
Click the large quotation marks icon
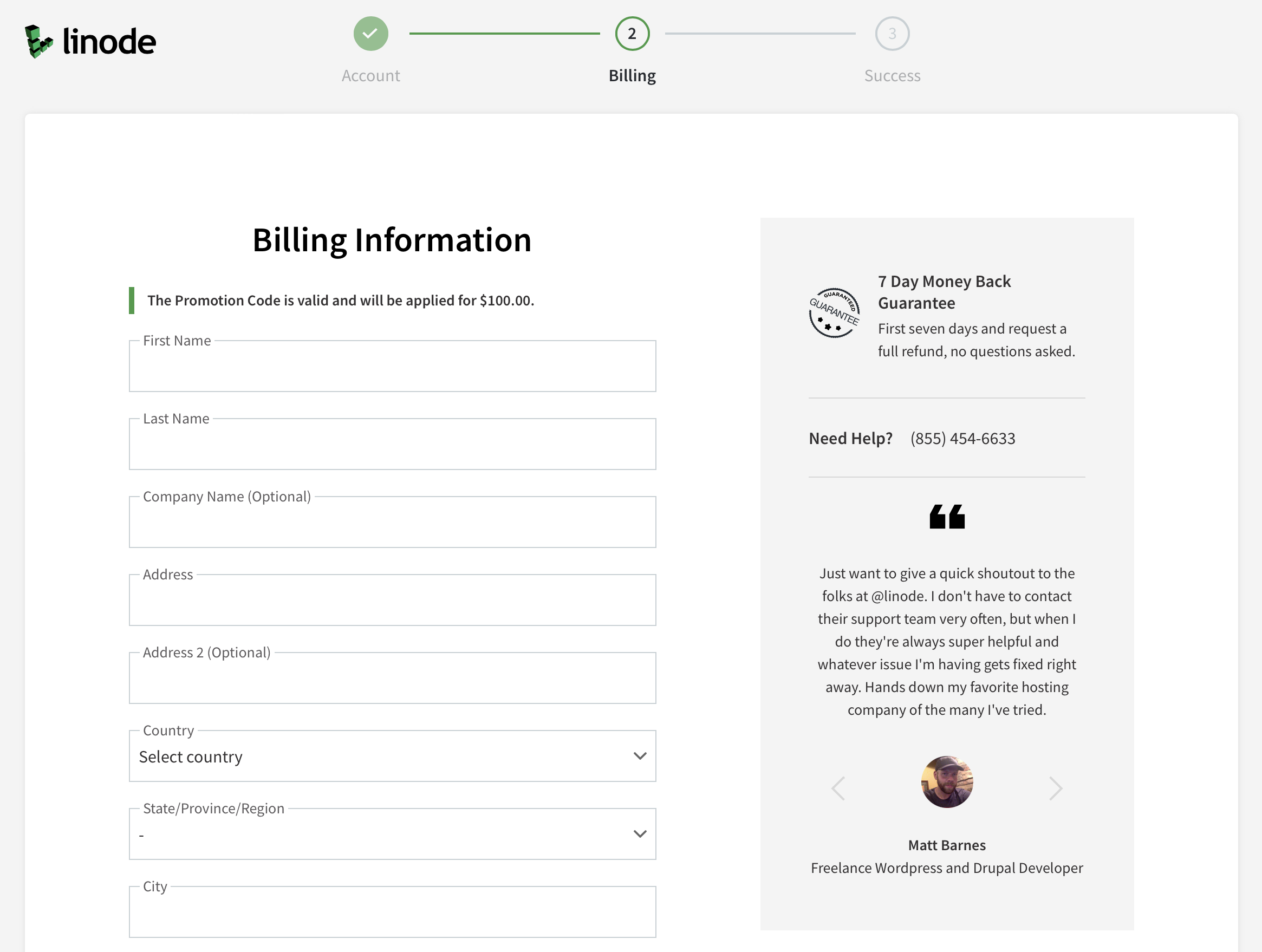point(947,516)
